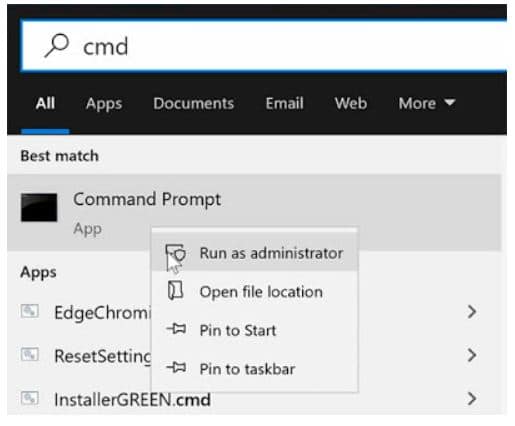Image resolution: width=515 pixels, height=426 pixels.
Task: Switch to the Apps filter tab
Action: 104,104
